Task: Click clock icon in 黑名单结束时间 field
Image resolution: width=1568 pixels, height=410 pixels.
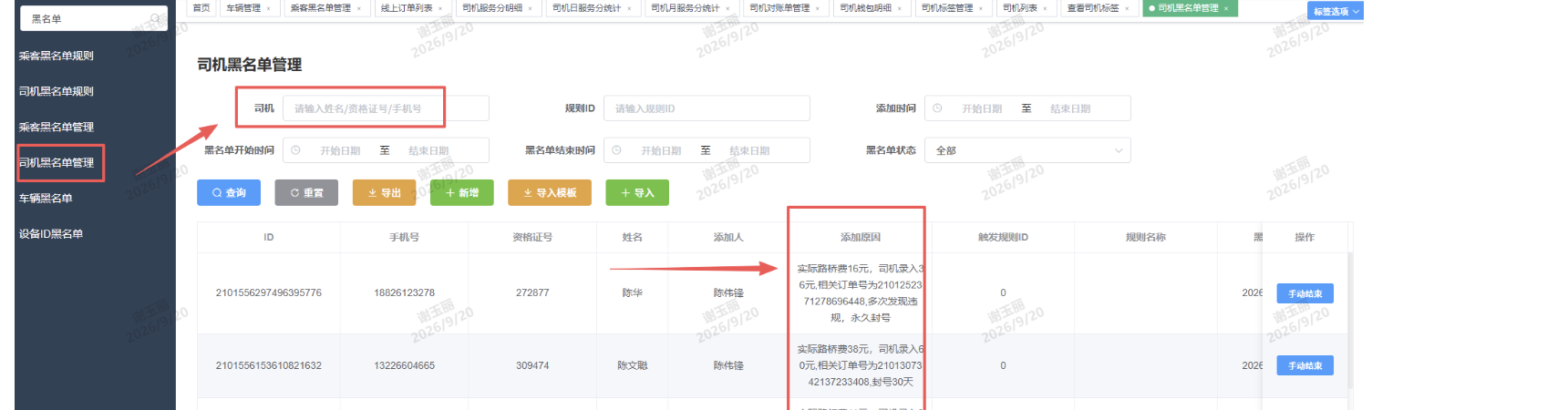Action: (x=616, y=150)
